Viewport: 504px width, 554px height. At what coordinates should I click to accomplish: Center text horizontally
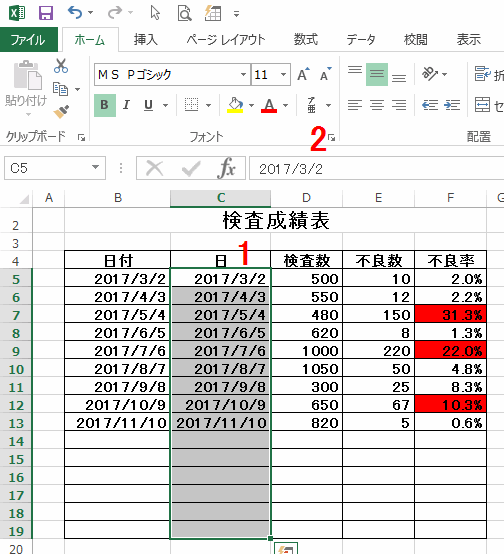pos(377,105)
